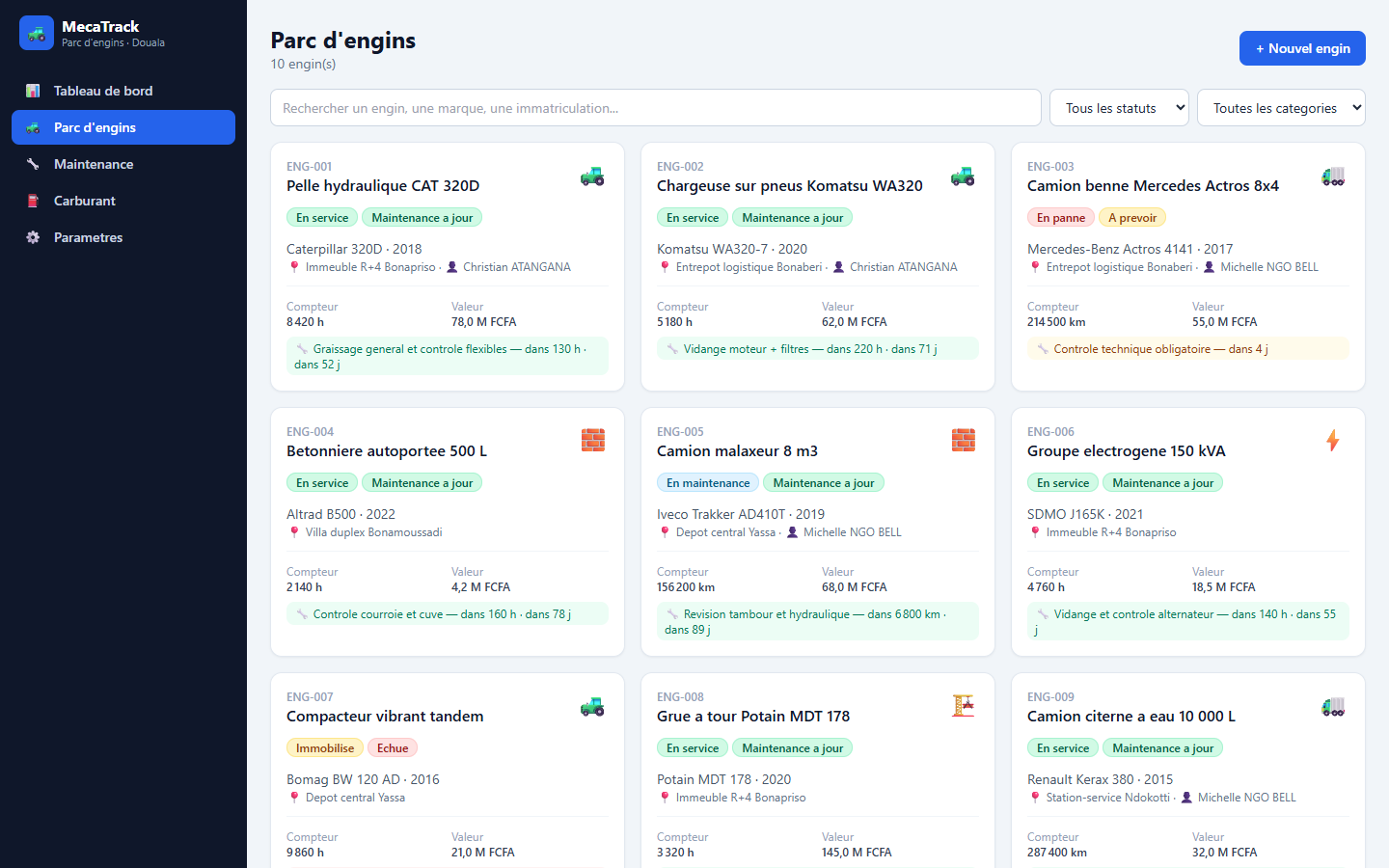Open the Tous les statuts dropdown
Screen dimensions: 1389x868
pos(1120,108)
